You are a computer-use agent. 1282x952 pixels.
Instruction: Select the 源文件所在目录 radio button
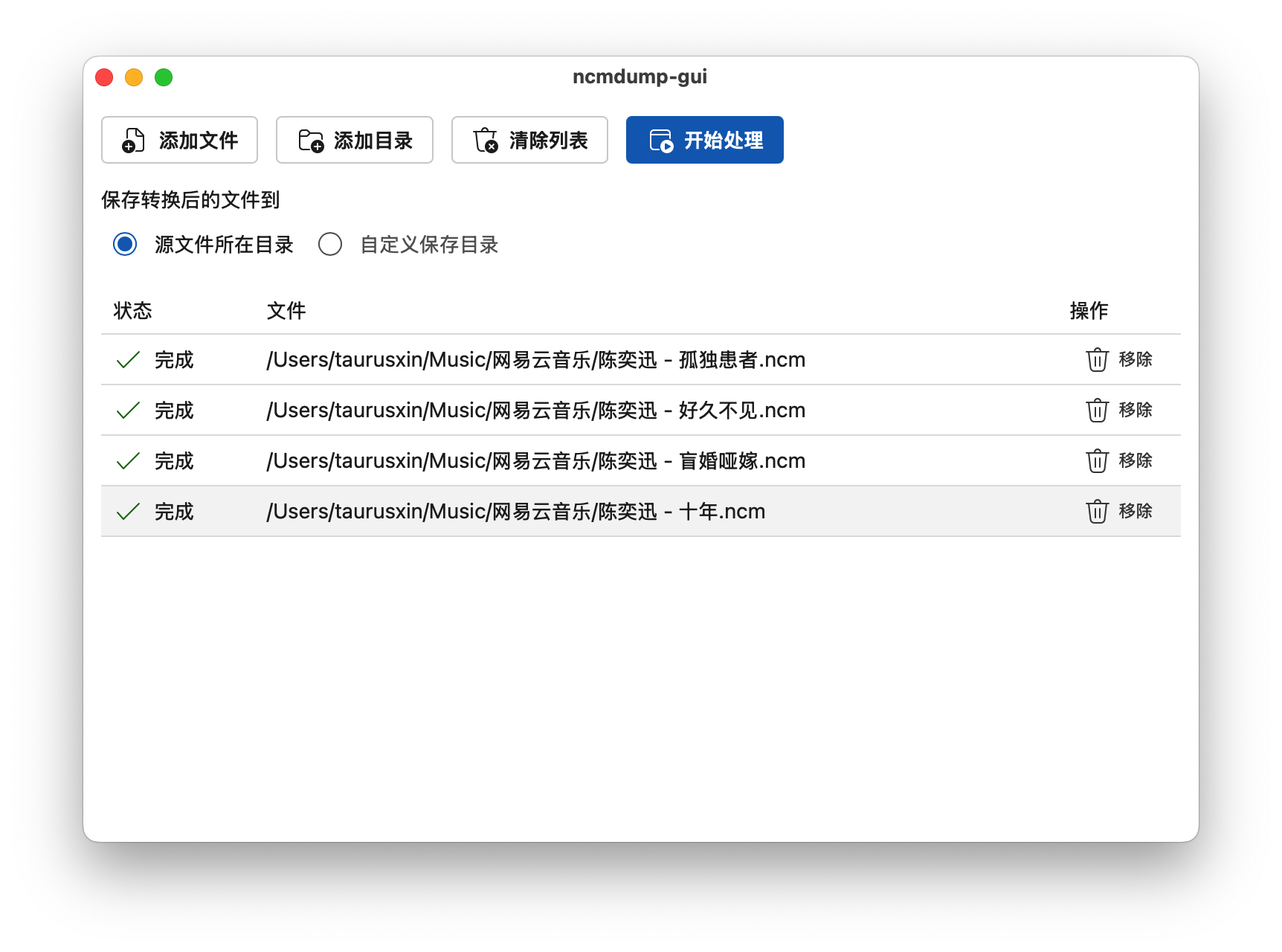pos(125,244)
